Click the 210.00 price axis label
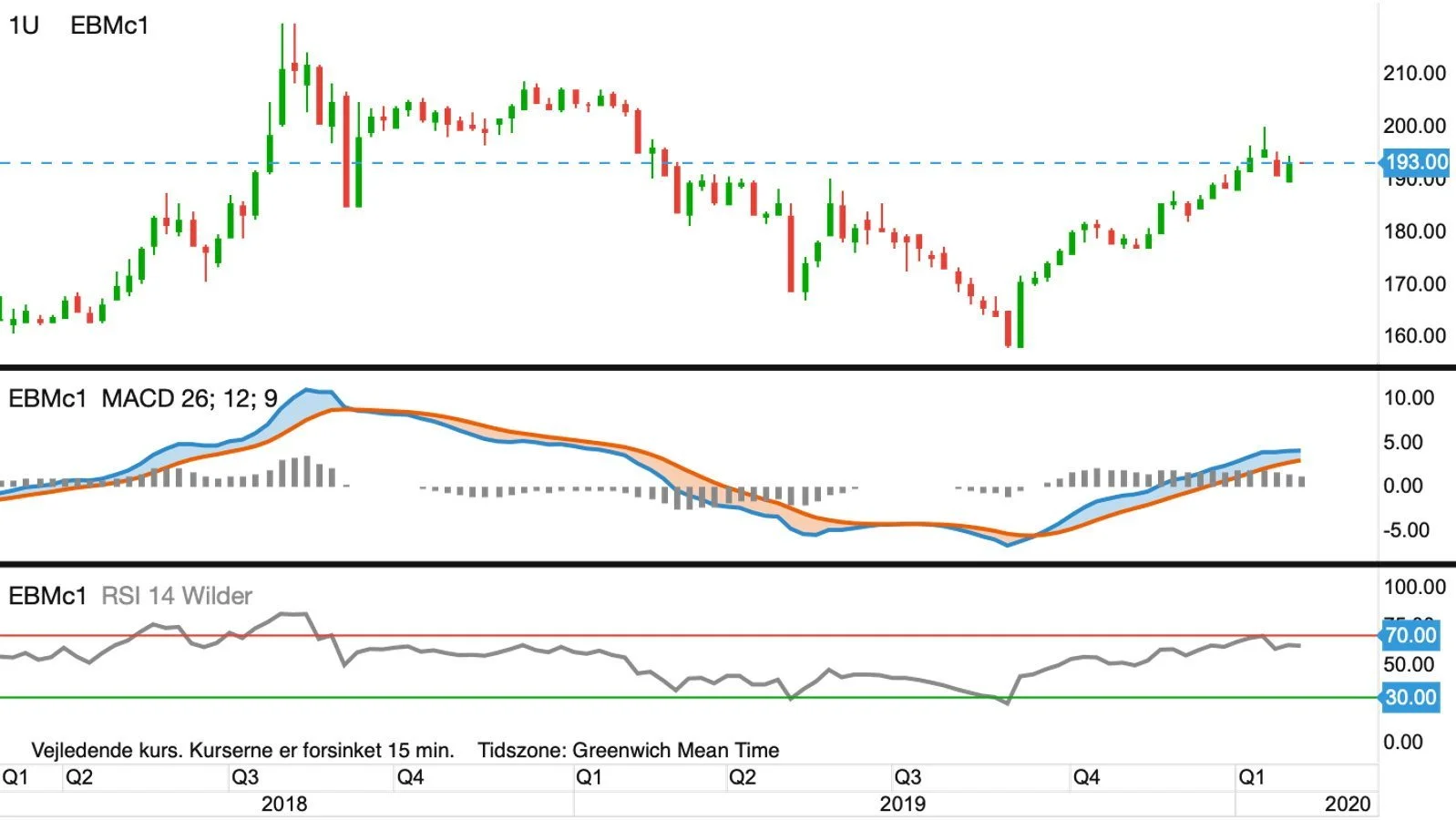Image resolution: width=1456 pixels, height=820 pixels. point(1414,73)
